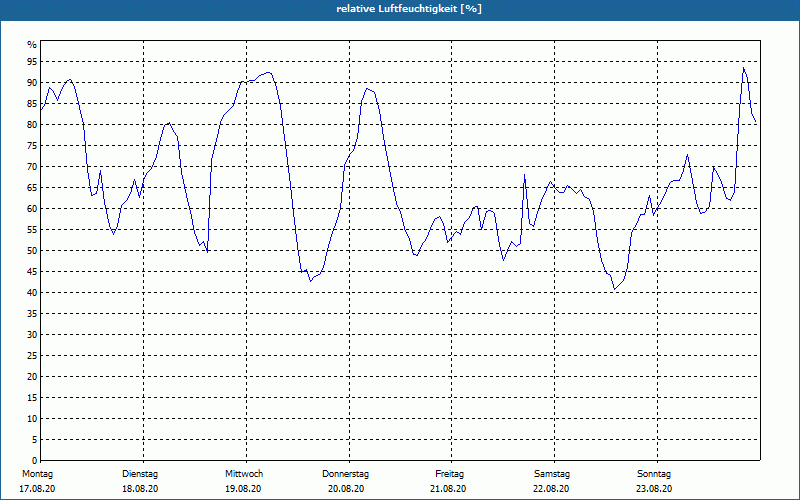The width and height of the screenshot is (800, 500).
Task: Click the y-axis value 70
Action: click(x=32, y=167)
